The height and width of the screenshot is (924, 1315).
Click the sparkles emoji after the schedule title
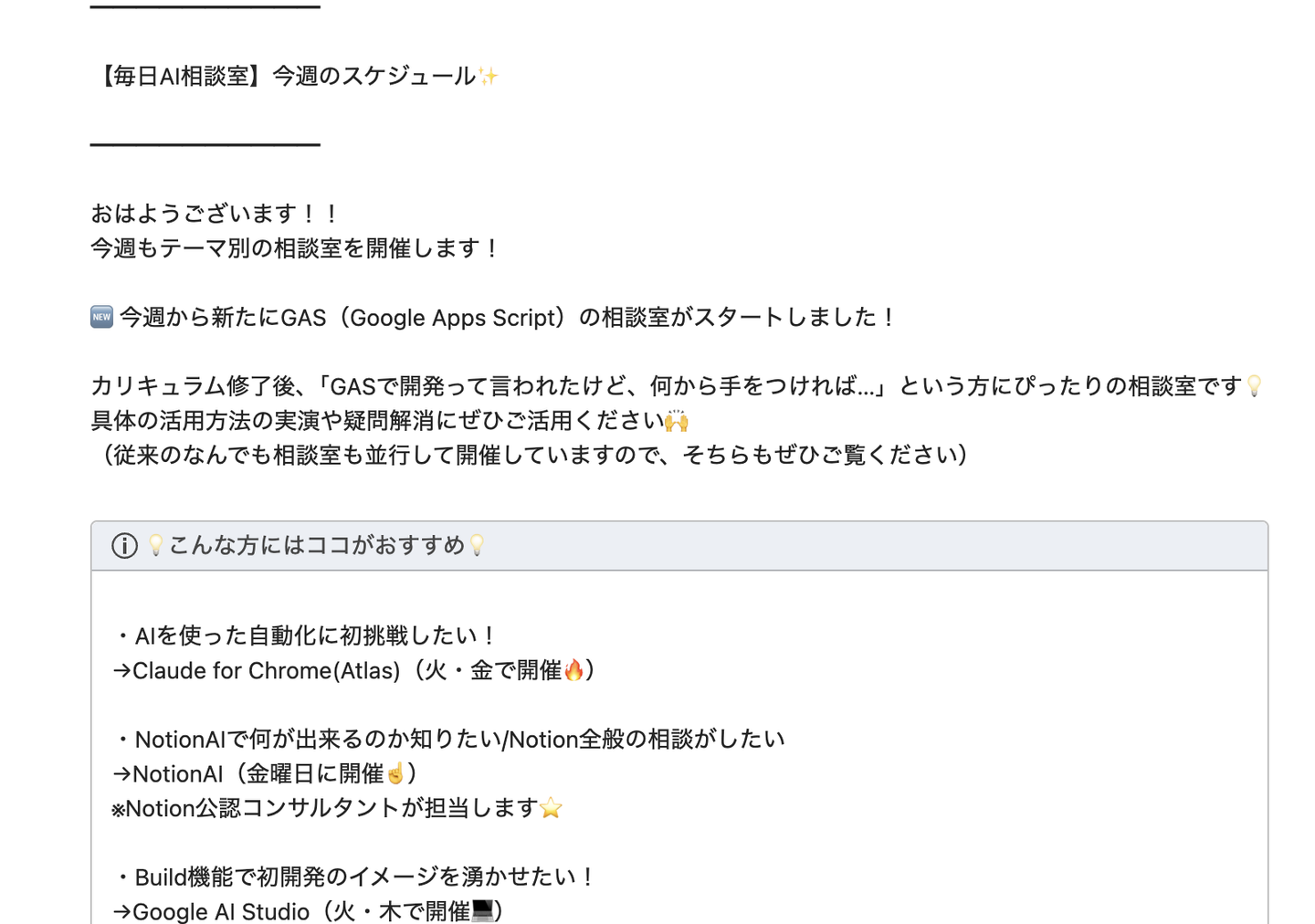tap(489, 76)
